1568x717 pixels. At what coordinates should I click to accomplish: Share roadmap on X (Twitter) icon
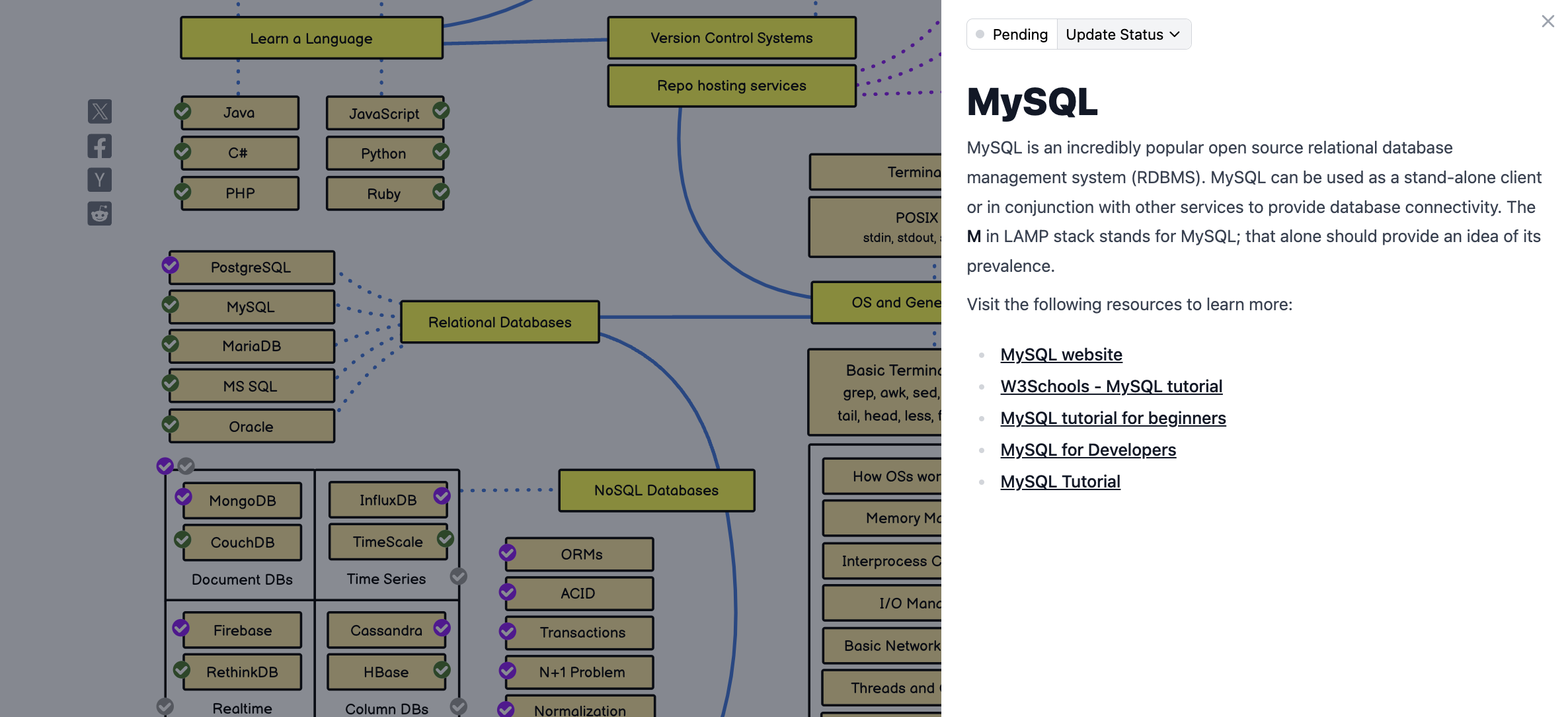[x=100, y=111]
